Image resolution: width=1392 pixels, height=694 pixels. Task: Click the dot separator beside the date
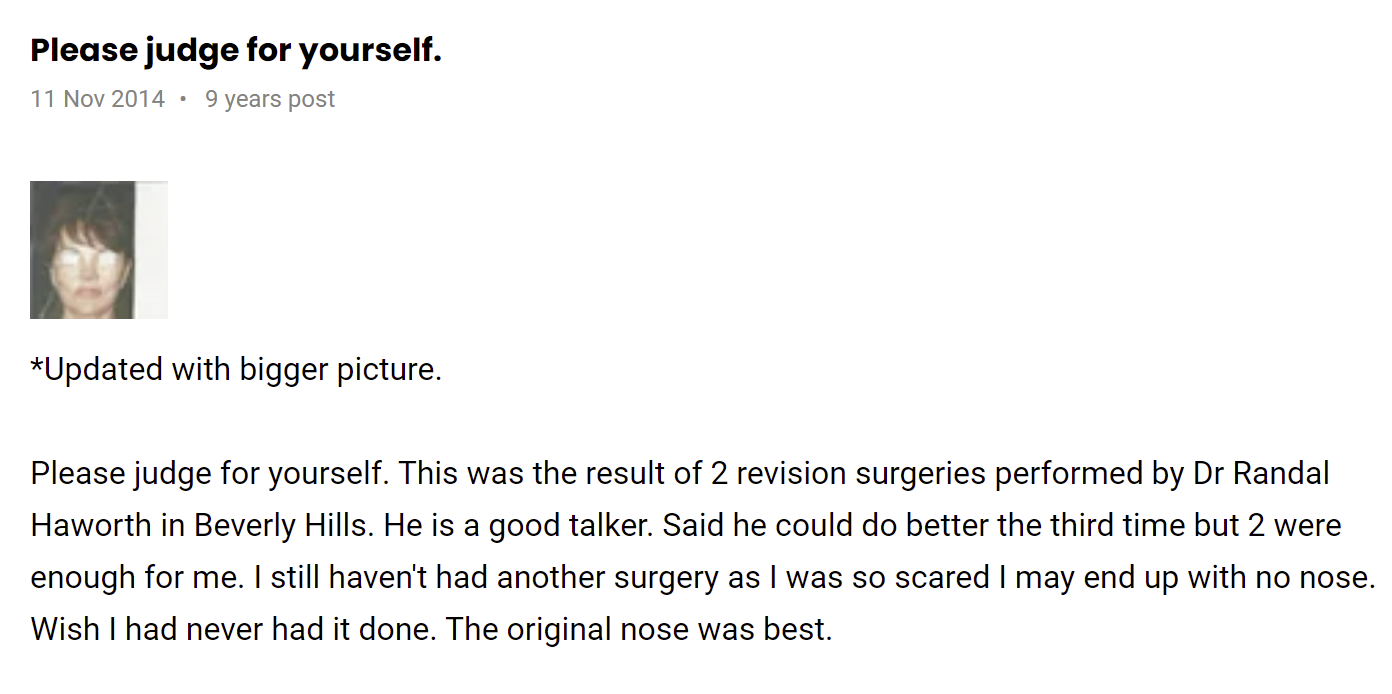pos(184,99)
